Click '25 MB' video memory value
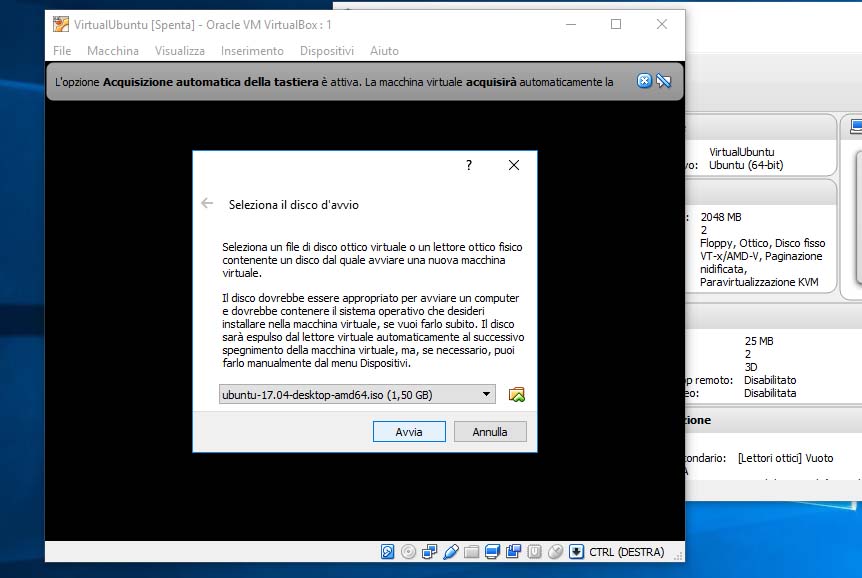 point(759,341)
